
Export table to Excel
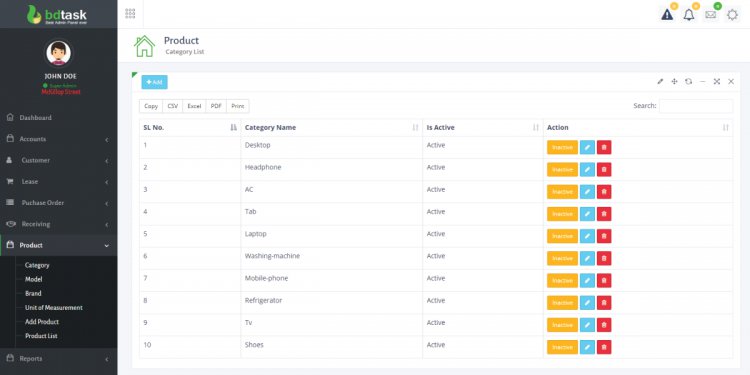[194, 106]
